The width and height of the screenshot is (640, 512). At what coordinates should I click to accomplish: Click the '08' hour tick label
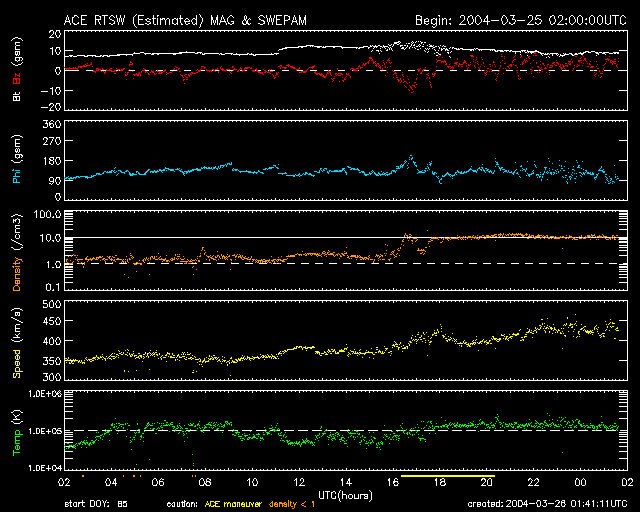[205, 483]
